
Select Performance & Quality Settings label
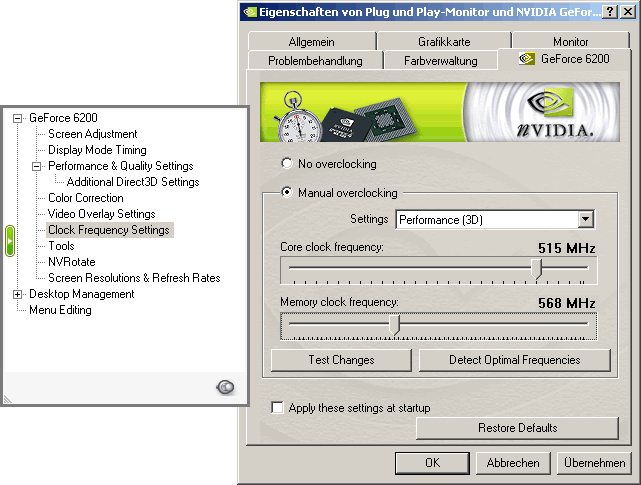pos(121,166)
